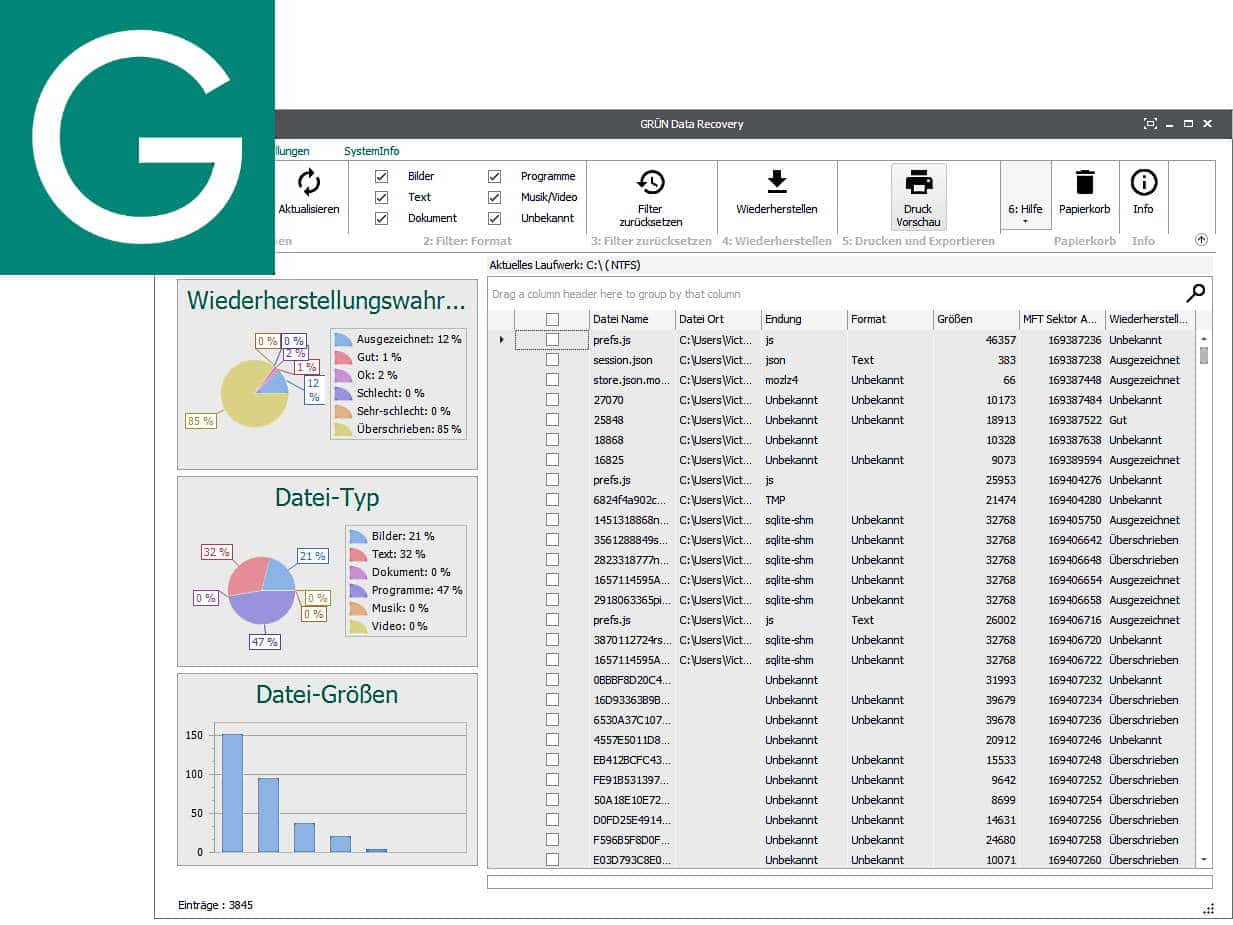Collapse the ribbon with the up-arrow icon
This screenshot has width=1233, height=925.
point(1201,240)
